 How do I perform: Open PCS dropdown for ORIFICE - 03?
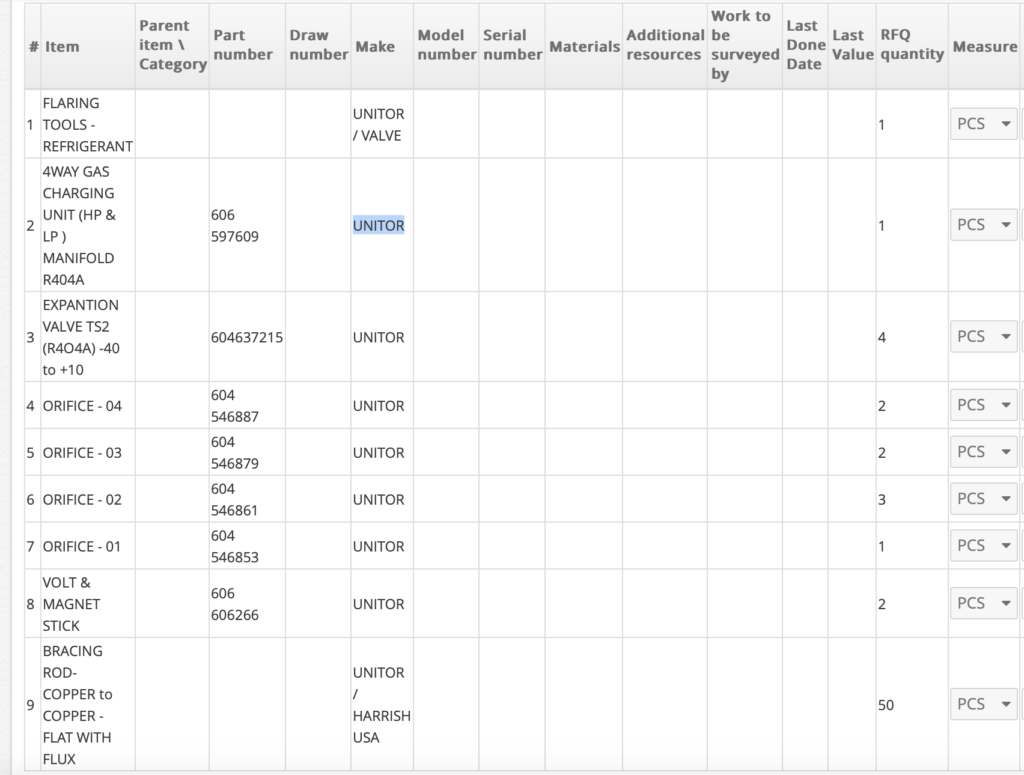[982, 452]
